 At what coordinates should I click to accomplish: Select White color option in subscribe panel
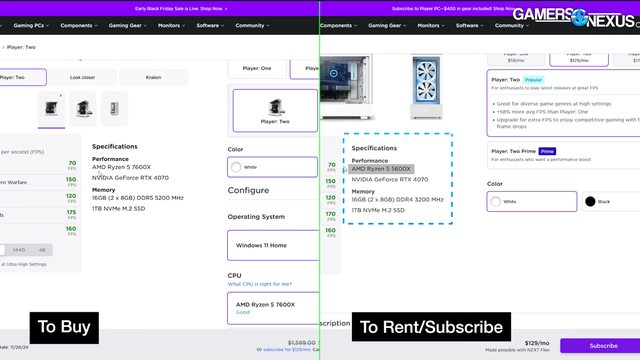(x=532, y=201)
